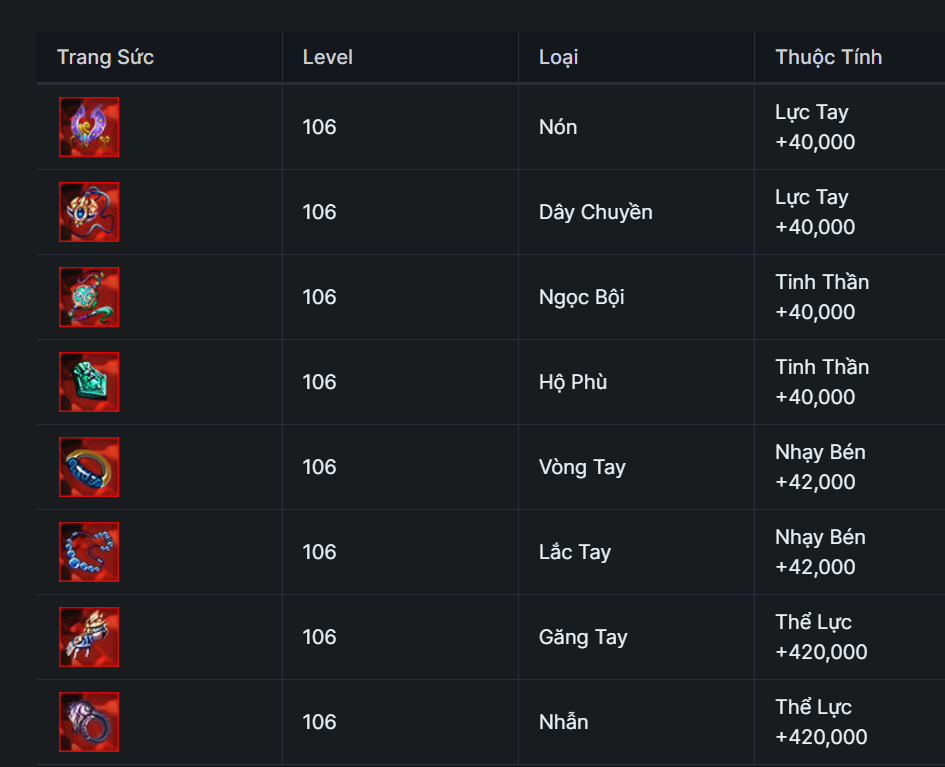Click the Găng Tay gloves icon
The width and height of the screenshot is (945, 767).
(x=89, y=637)
